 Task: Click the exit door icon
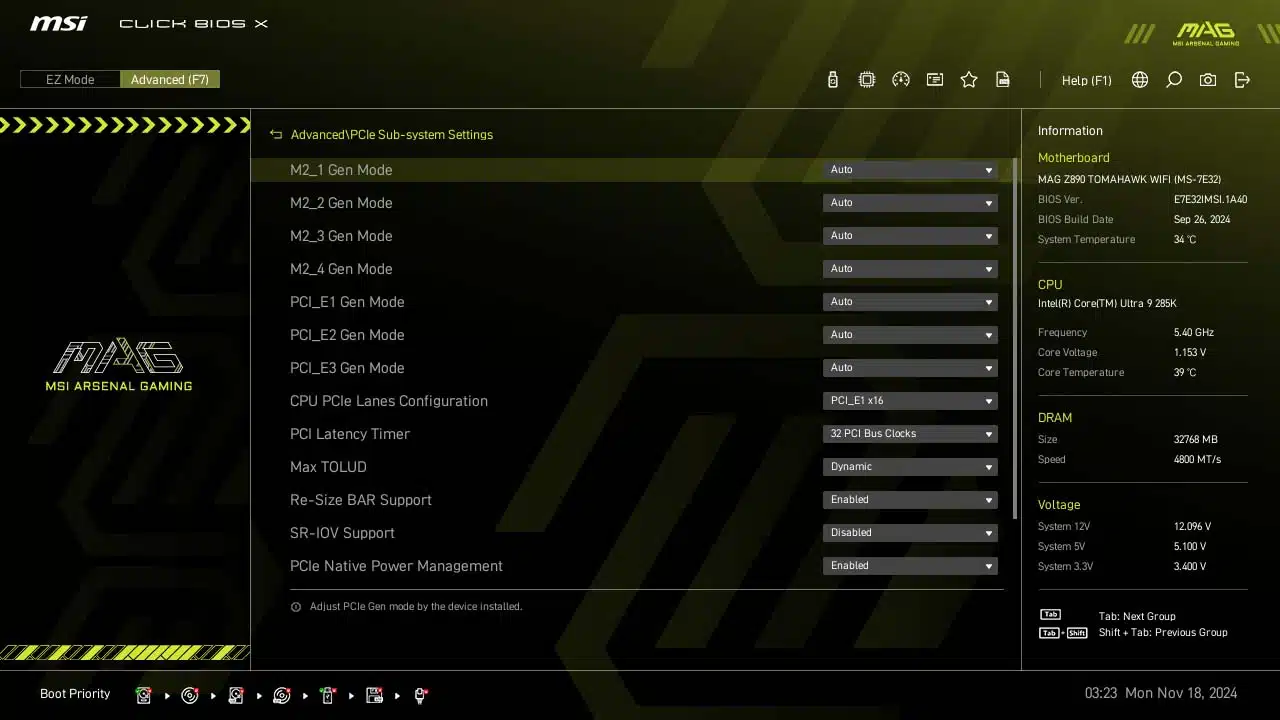click(x=1242, y=80)
